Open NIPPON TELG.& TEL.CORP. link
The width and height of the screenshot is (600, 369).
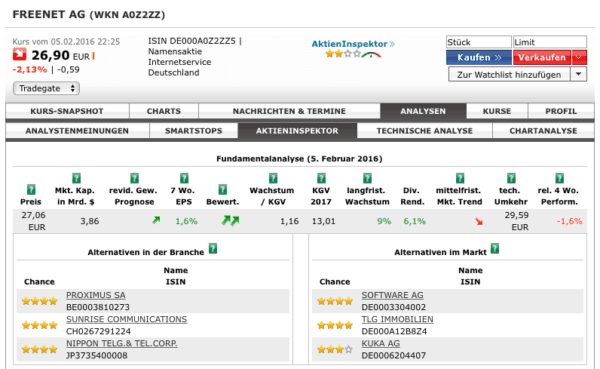coord(122,343)
